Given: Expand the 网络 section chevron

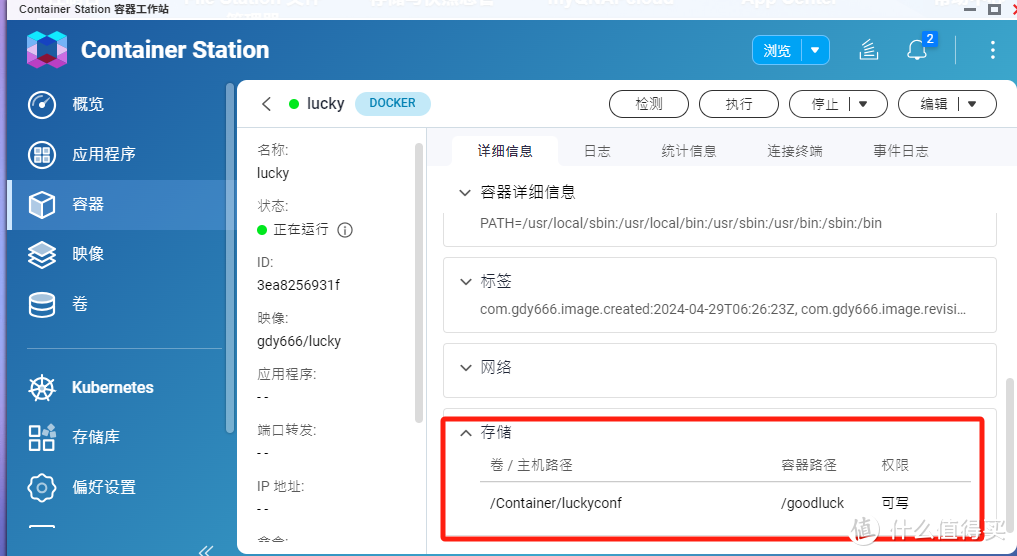Looking at the screenshot, I should pyautogui.click(x=465, y=368).
